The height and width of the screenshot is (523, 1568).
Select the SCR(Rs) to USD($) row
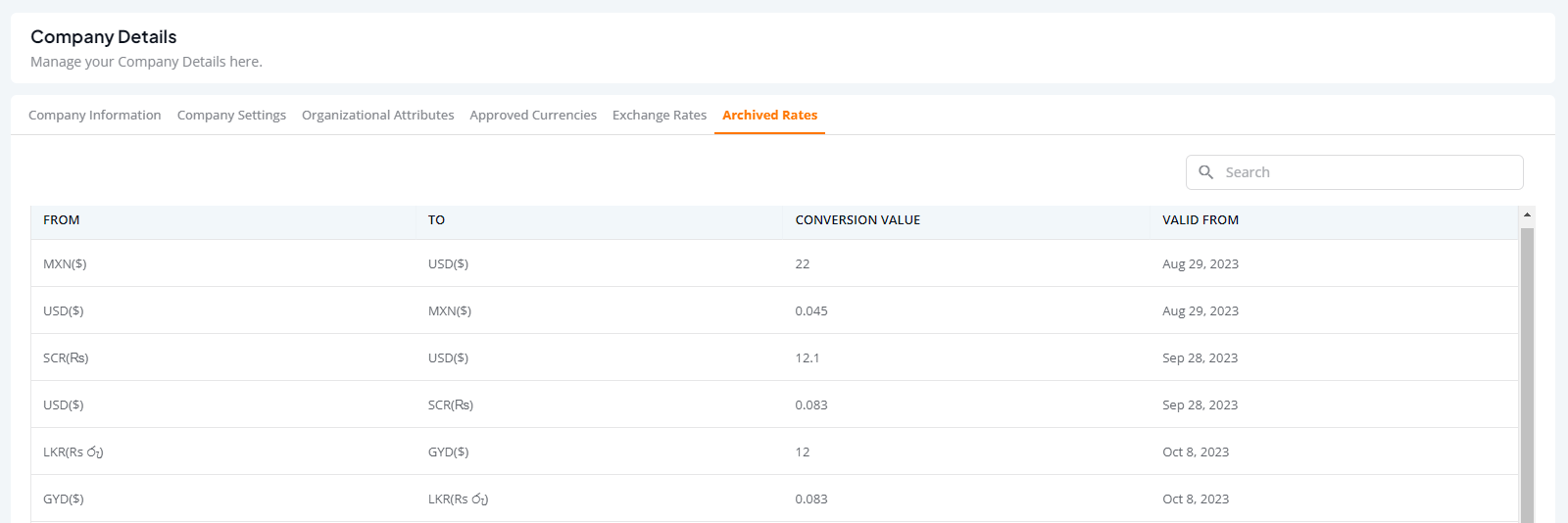pos(774,357)
